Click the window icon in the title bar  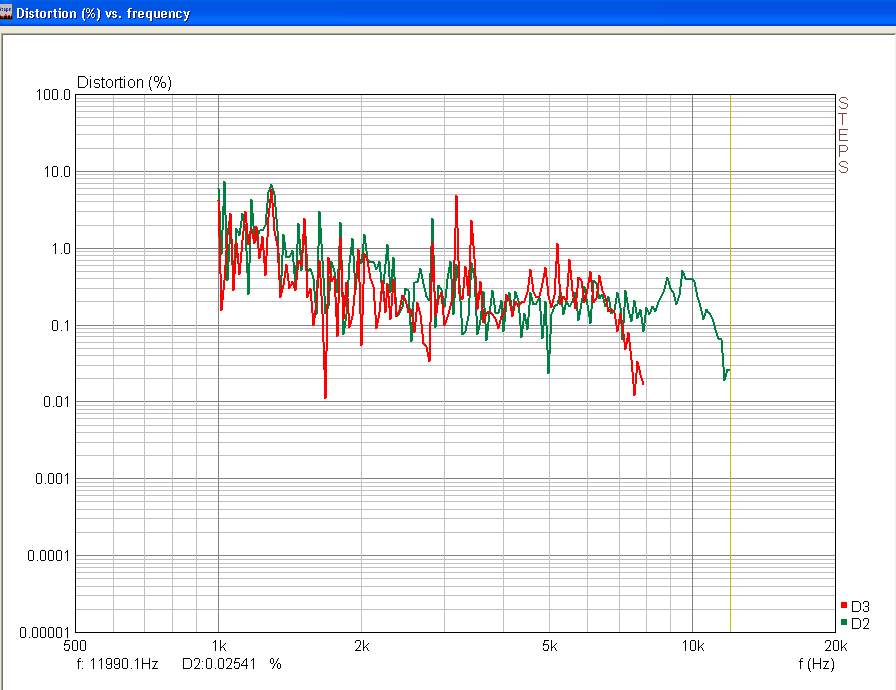pyautogui.click(x=6, y=13)
